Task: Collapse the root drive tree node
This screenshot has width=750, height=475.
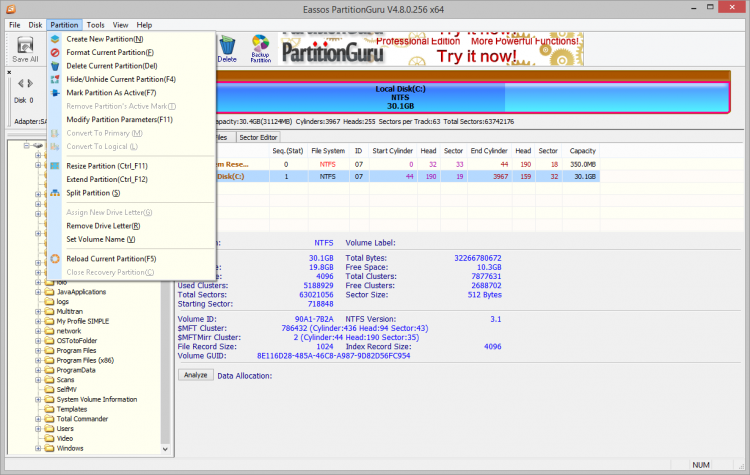Action: 27,145
